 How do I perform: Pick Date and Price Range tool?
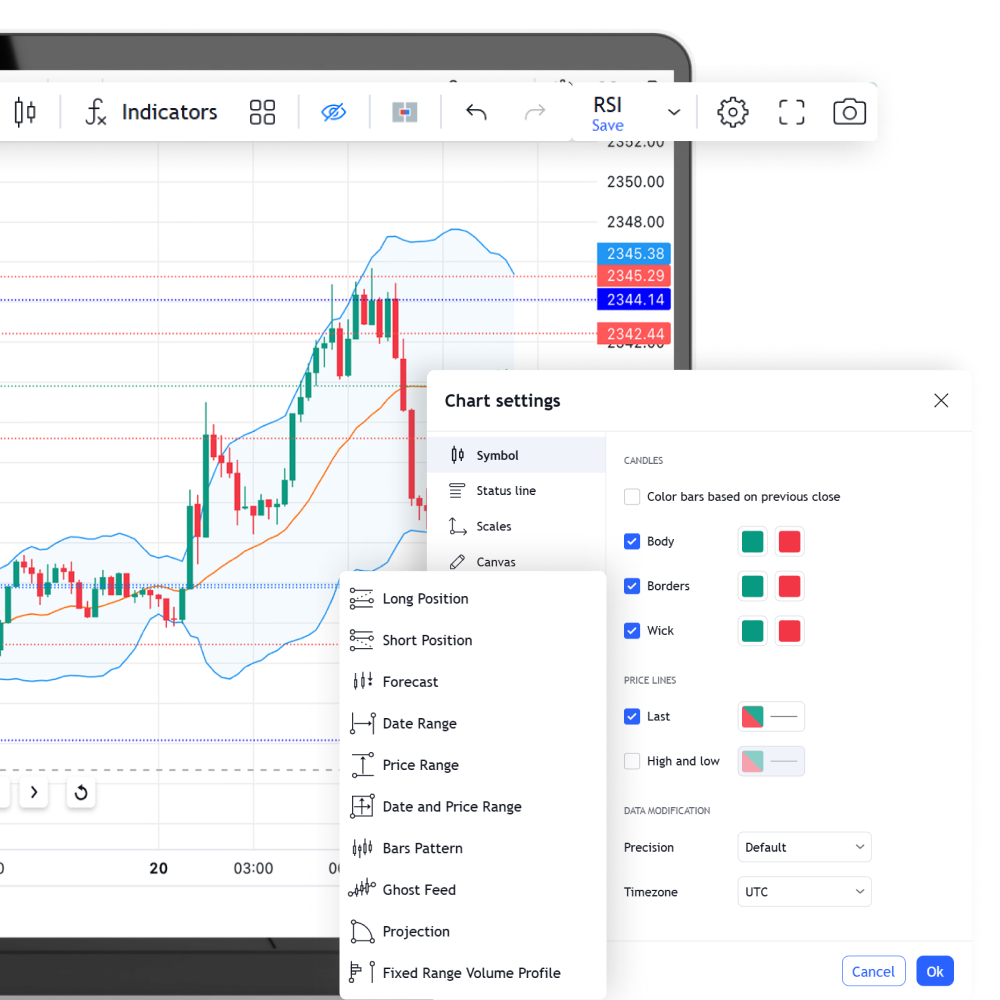click(473, 807)
